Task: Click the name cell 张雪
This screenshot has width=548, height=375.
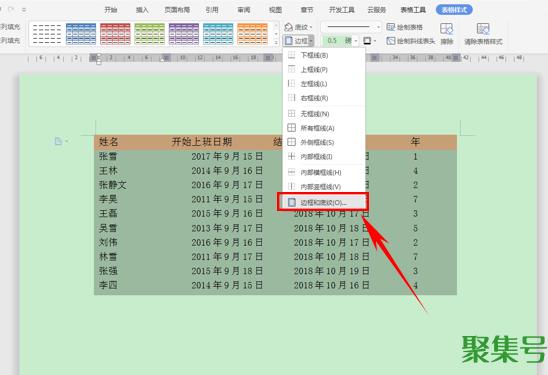Action: coord(108,156)
